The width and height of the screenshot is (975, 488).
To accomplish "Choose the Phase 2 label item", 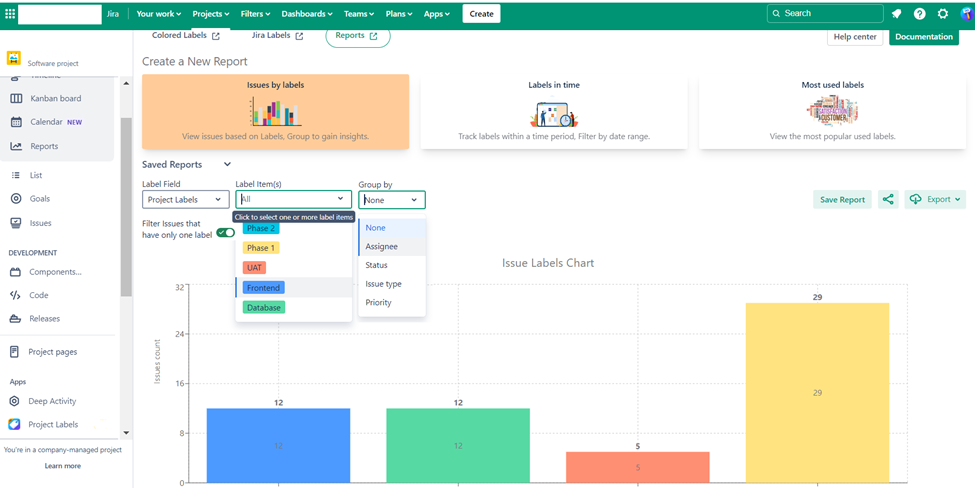I will (x=261, y=229).
